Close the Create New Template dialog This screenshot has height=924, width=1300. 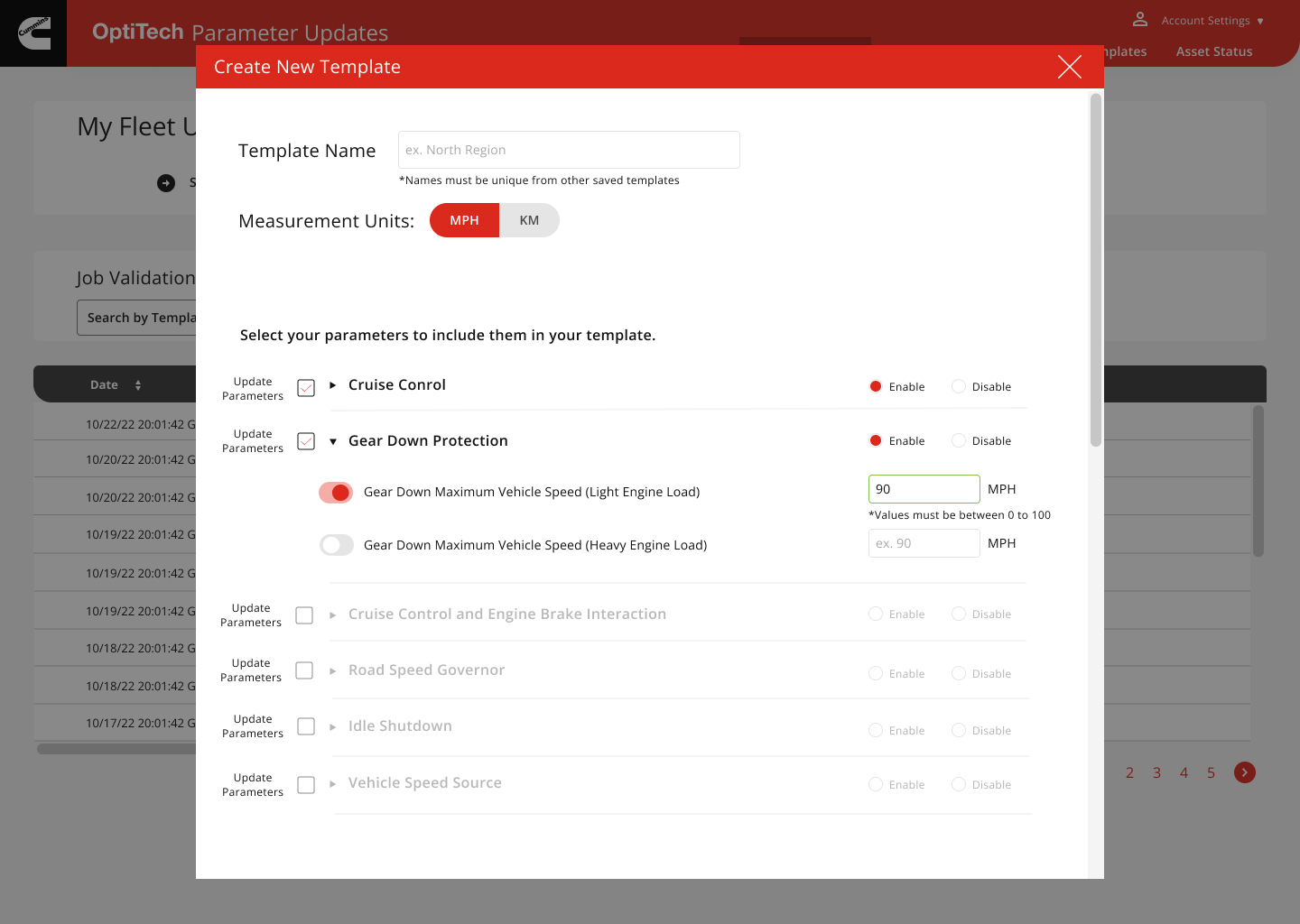click(x=1070, y=67)
